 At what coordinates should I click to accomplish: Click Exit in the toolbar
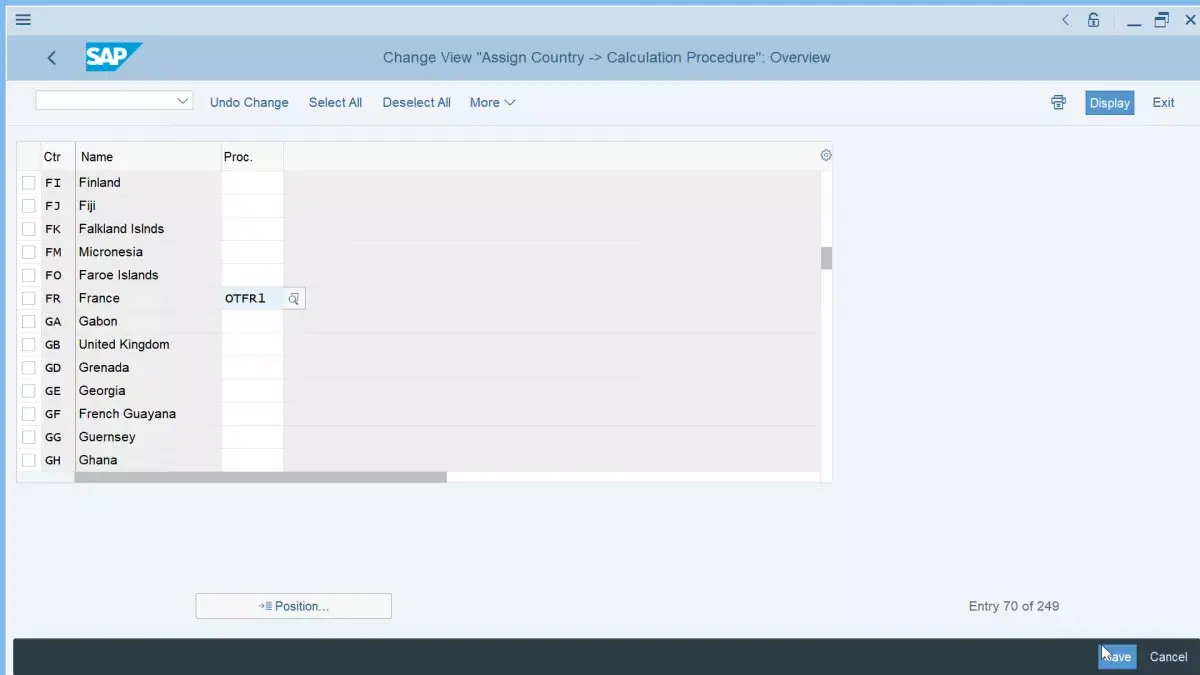[1163, 102]
